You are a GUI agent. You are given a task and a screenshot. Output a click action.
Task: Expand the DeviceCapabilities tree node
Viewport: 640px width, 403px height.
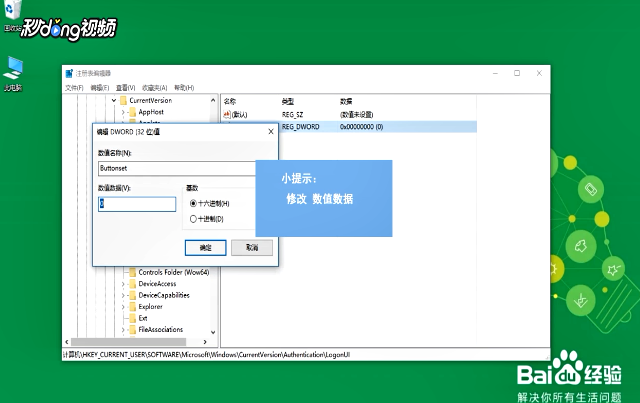(x=123, y=295)
